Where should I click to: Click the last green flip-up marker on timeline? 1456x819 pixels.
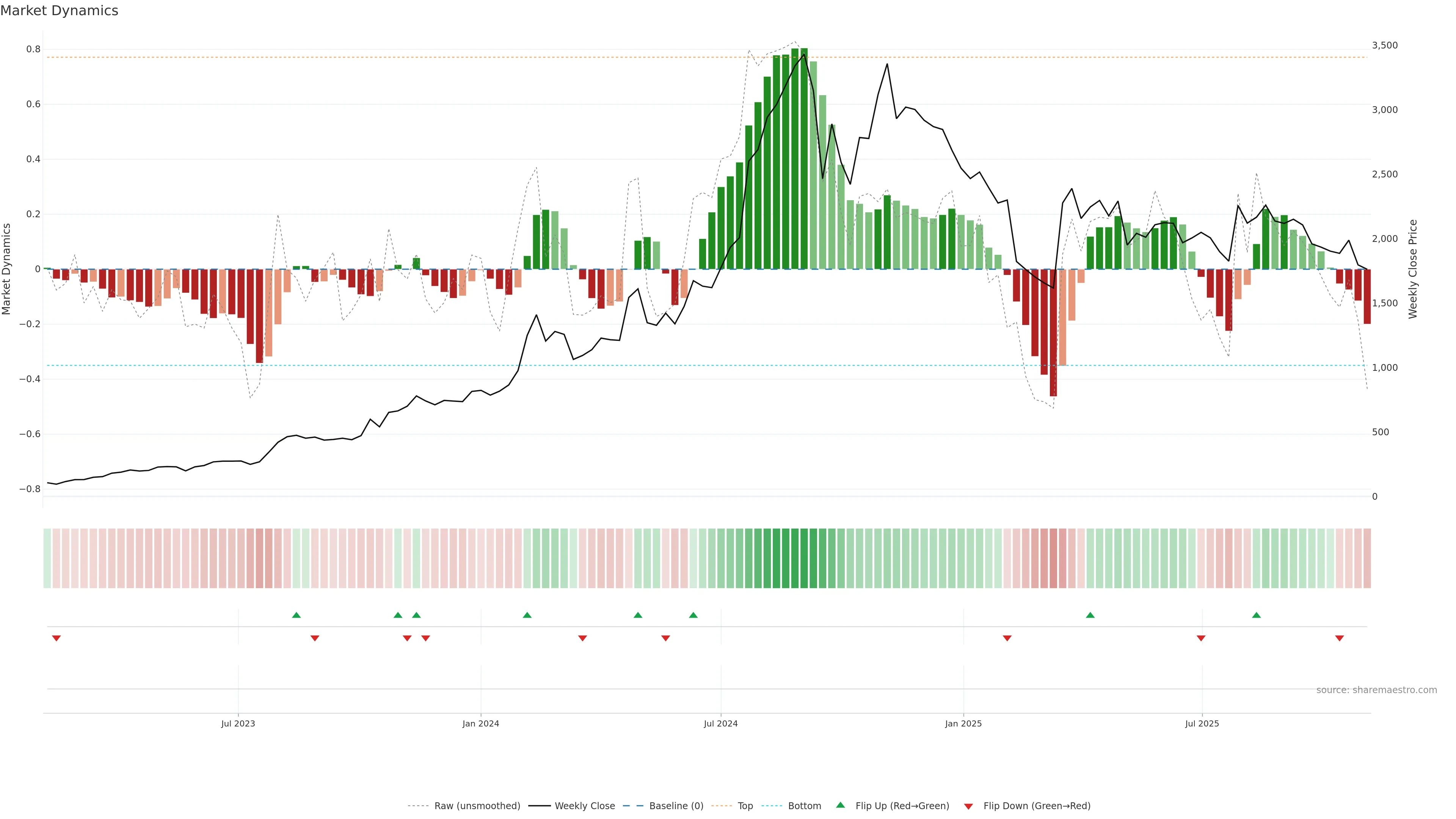[x=1256, y=615]
